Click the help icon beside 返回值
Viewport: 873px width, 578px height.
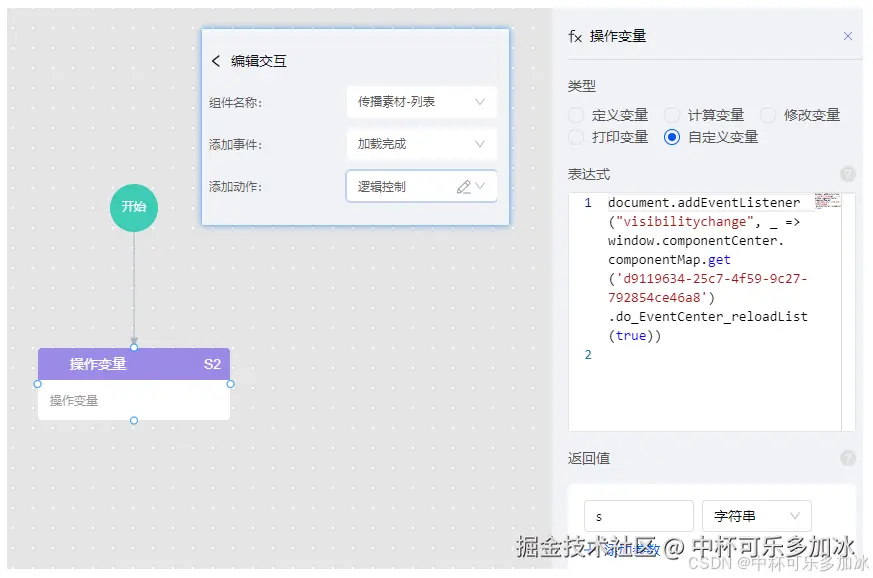[850, 458]
